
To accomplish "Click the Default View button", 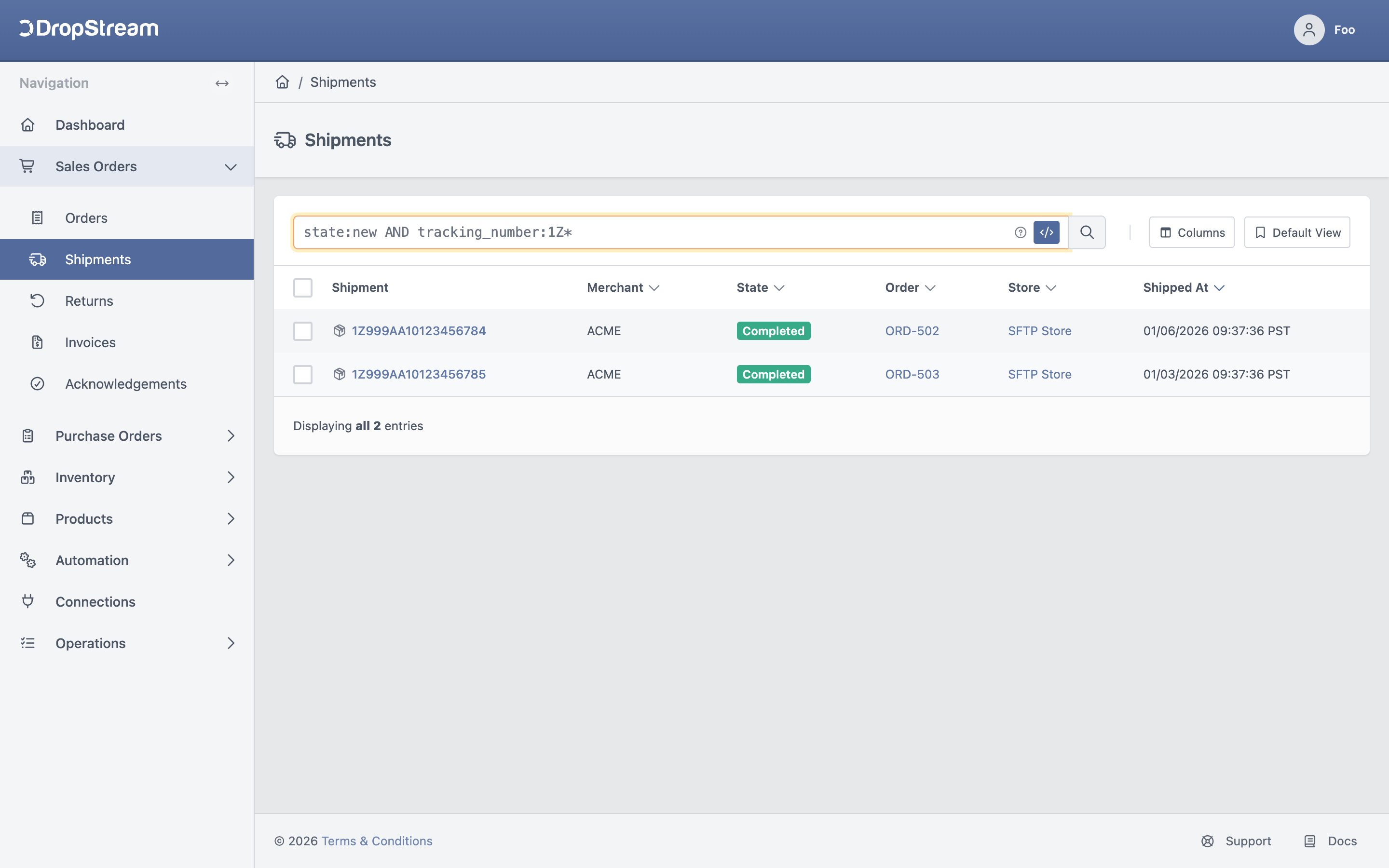I will click(x=1297, y=232).
